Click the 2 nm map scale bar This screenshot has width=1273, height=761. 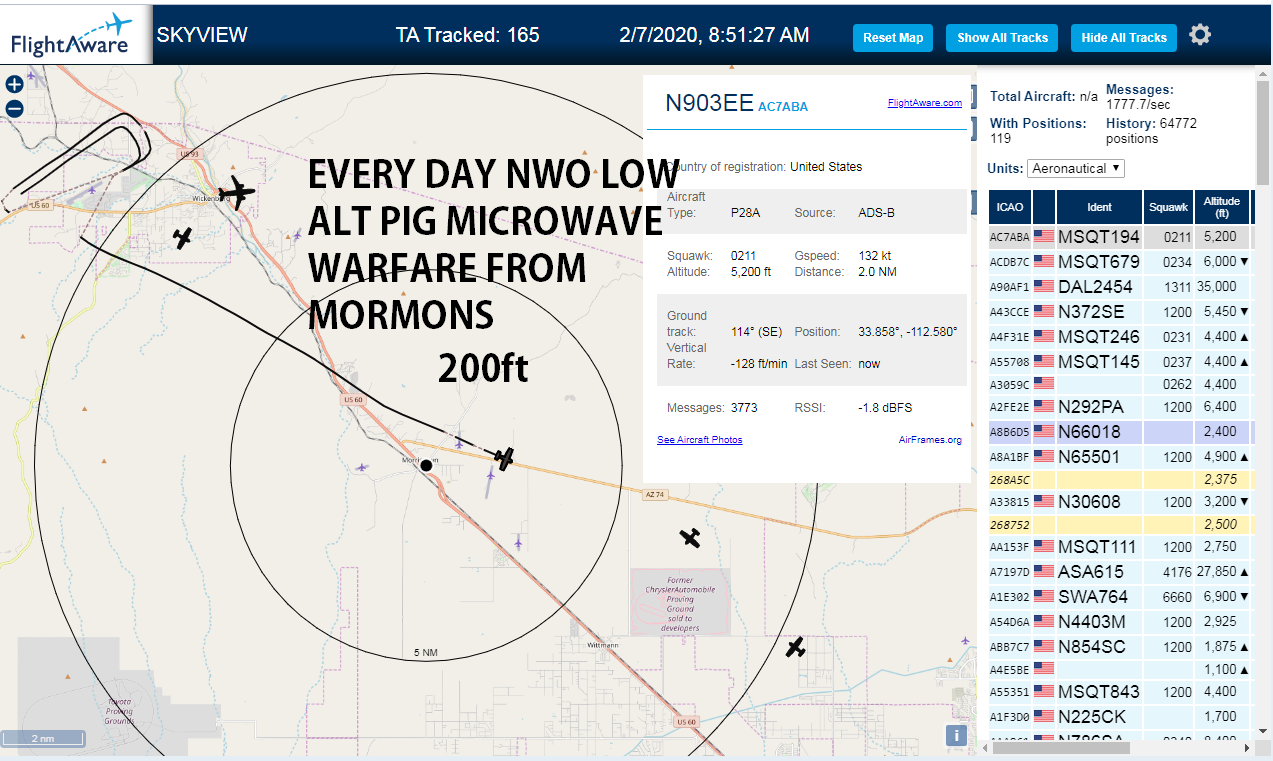point(43,739)
